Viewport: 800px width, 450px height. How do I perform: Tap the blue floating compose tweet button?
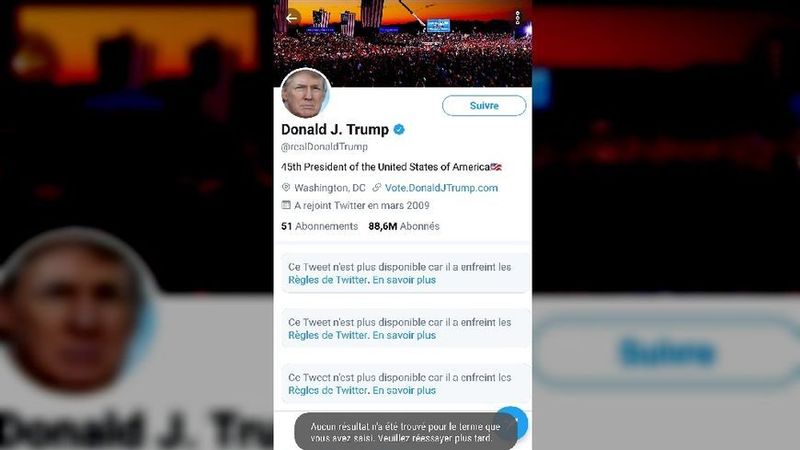pyautogui.click(x=514, y=421)
